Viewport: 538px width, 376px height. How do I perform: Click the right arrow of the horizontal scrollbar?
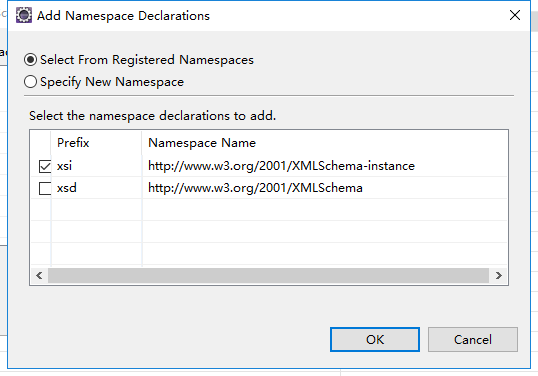point(499,275)
